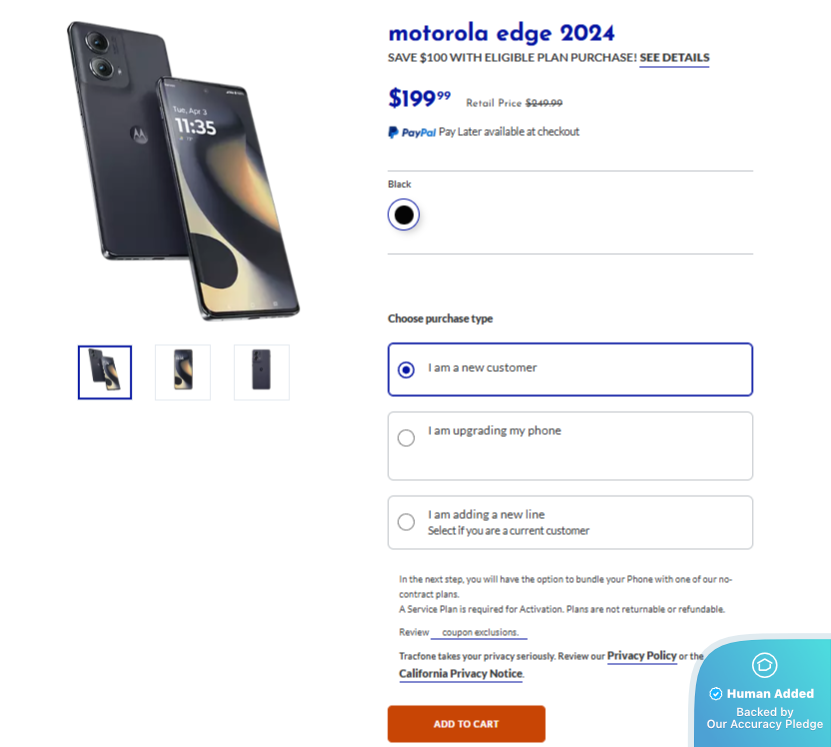Click the PayPal logo icon
The height and width of the screenshot is (747, 831).
click(x=412, y=132)
